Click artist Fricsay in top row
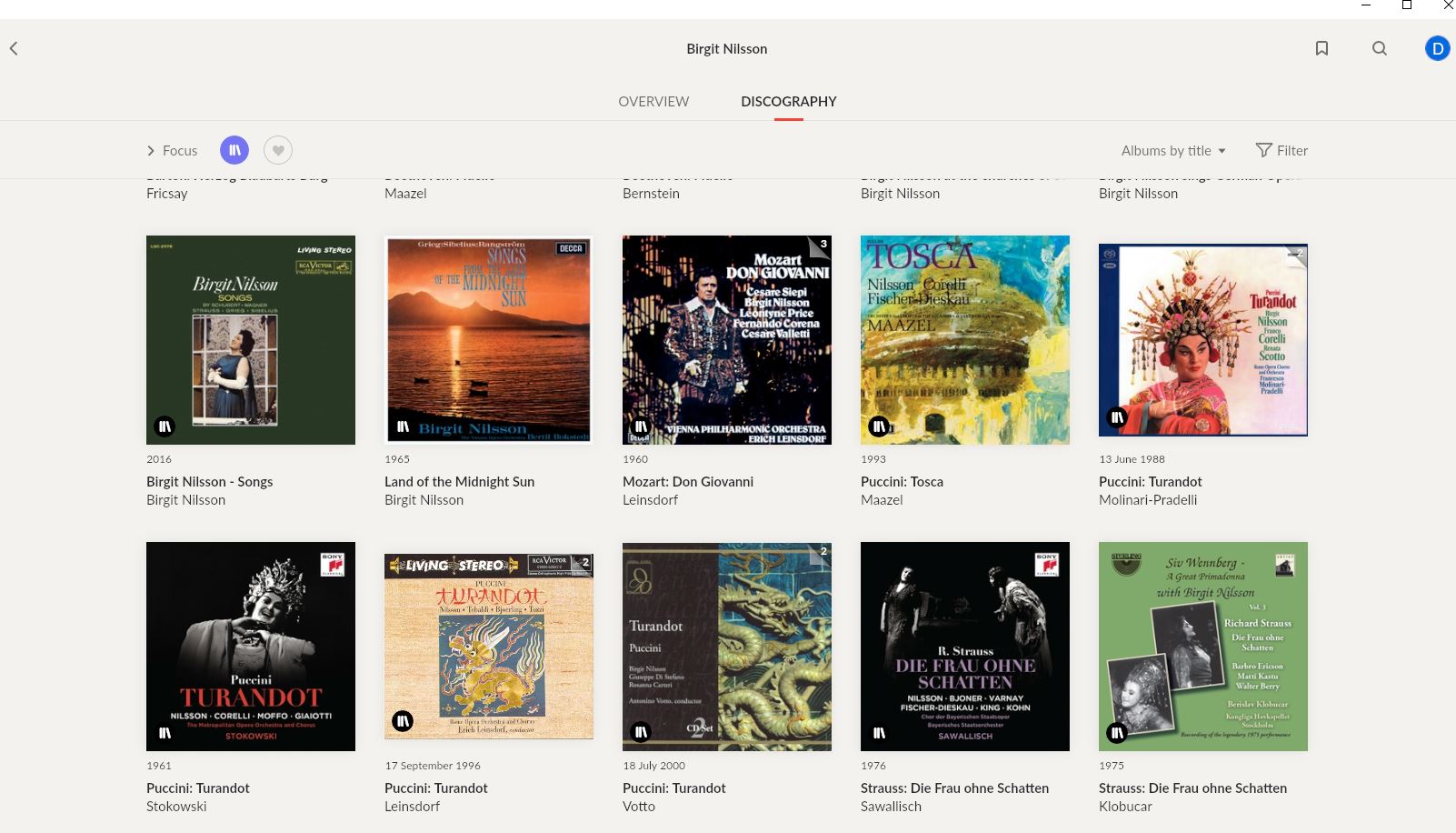The image size is (1456, 833). pos(166,193)
